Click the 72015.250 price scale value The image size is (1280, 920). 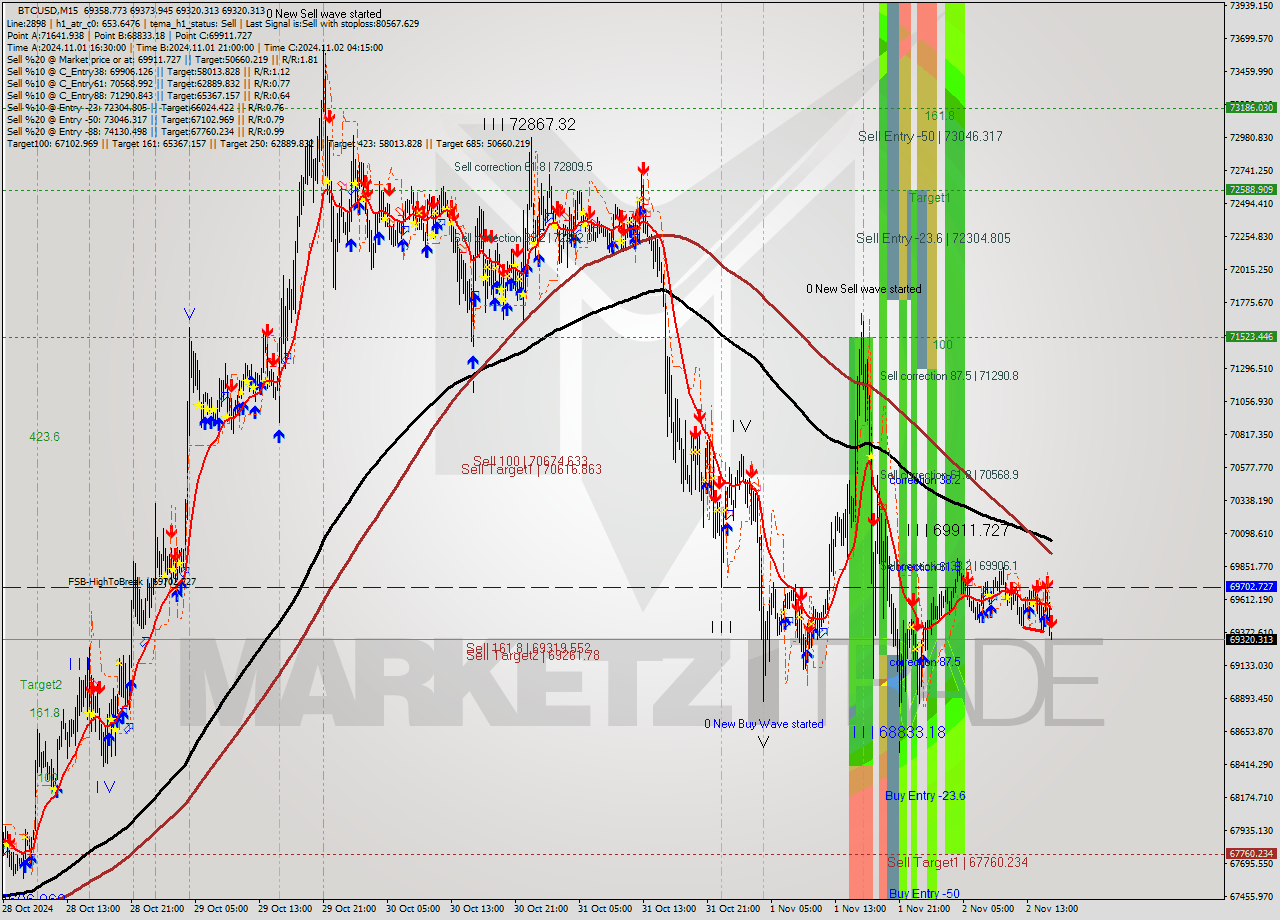point(1251,270)
